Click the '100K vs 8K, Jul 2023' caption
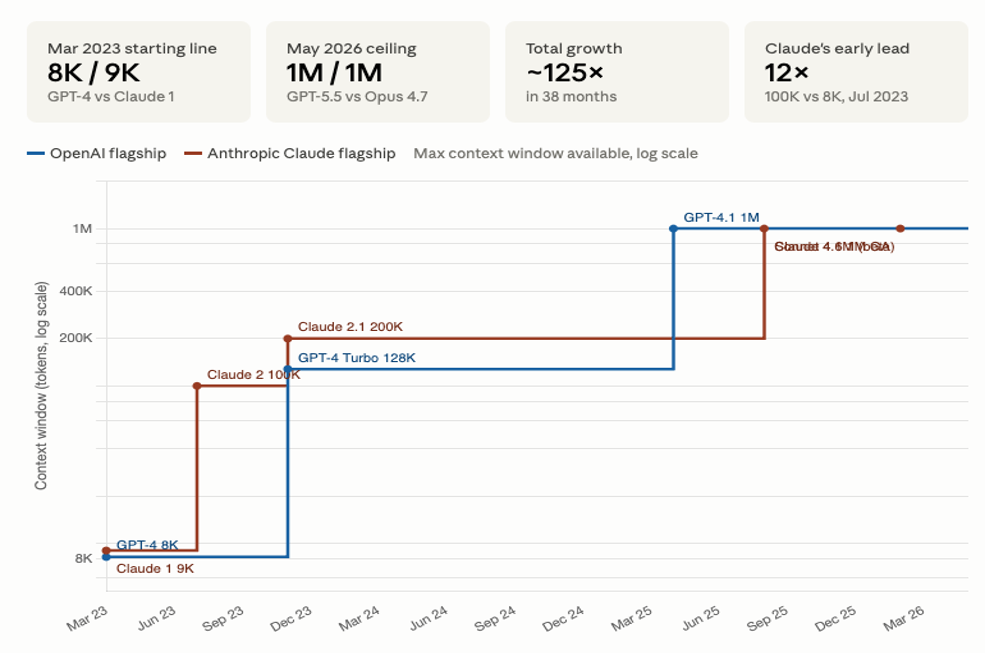986x654 pixels. (x=836, y=96)
